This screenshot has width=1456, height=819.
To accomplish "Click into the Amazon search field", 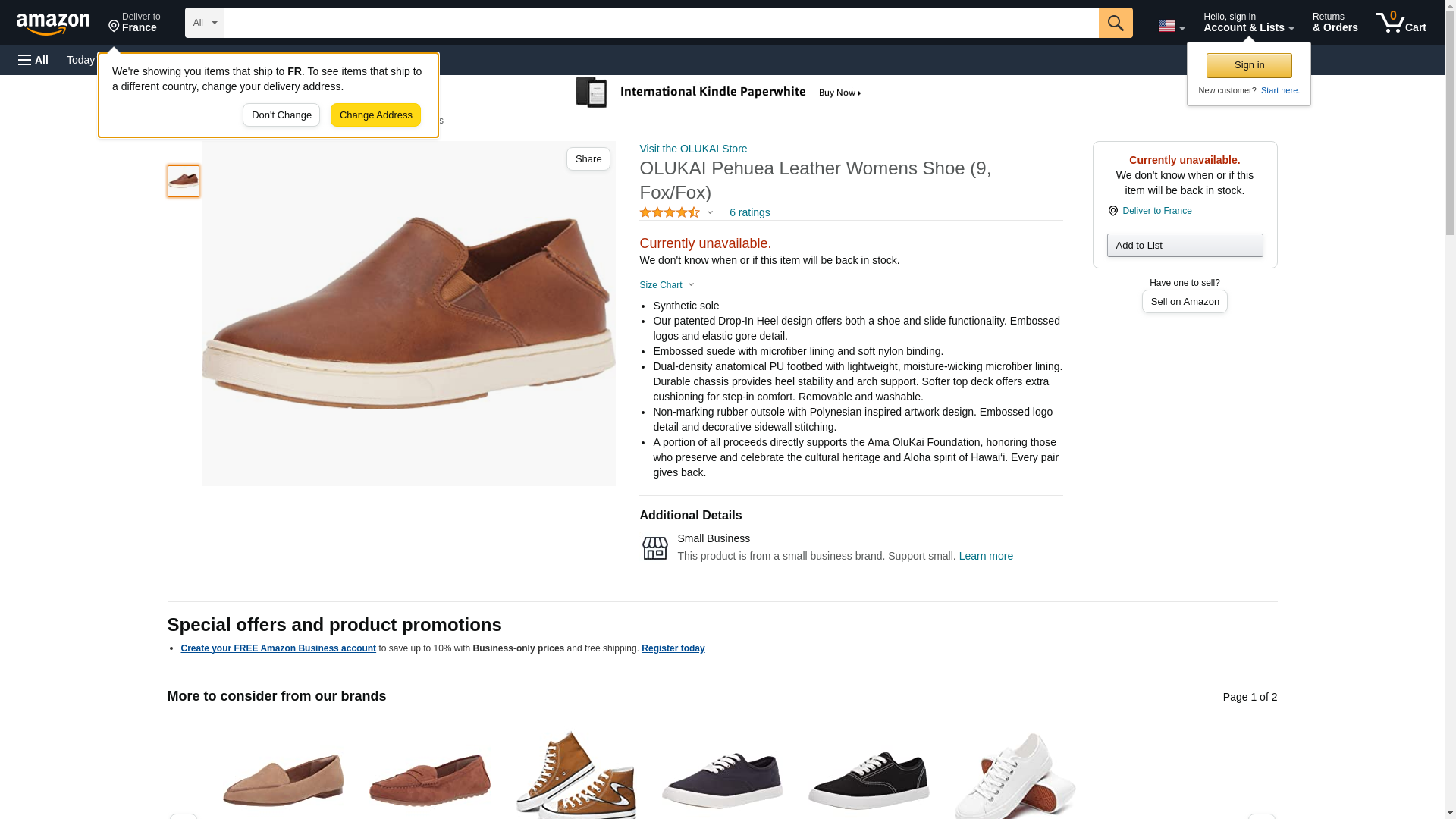I will [x=661, y=23].
